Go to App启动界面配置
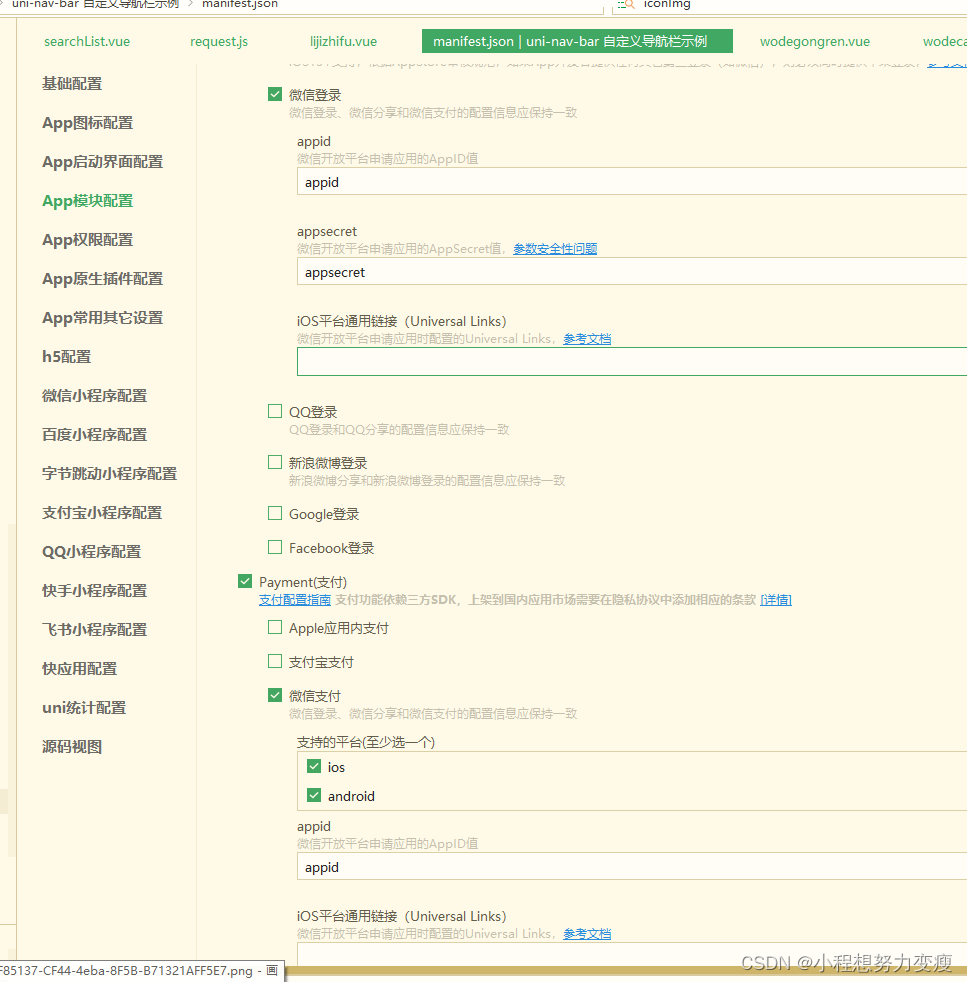The image size is (967, 982). [103, 162]
